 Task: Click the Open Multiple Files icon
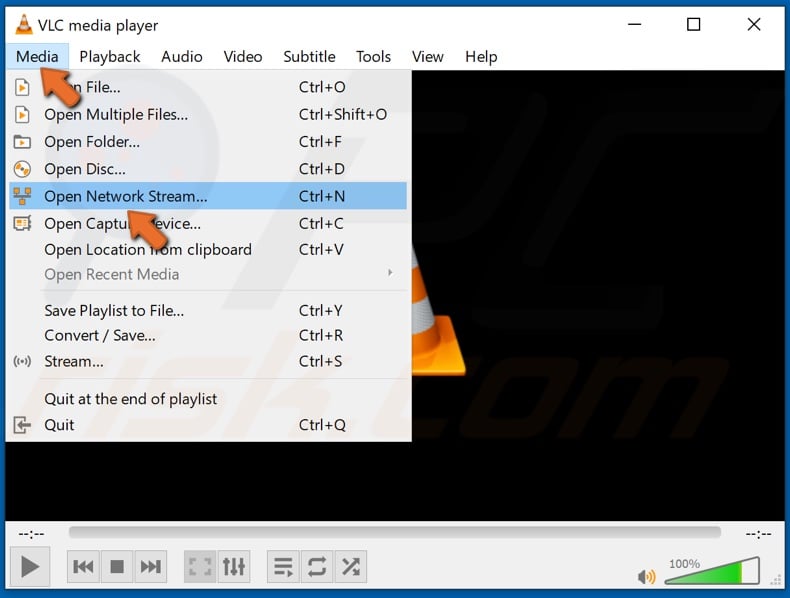(22, 114)
